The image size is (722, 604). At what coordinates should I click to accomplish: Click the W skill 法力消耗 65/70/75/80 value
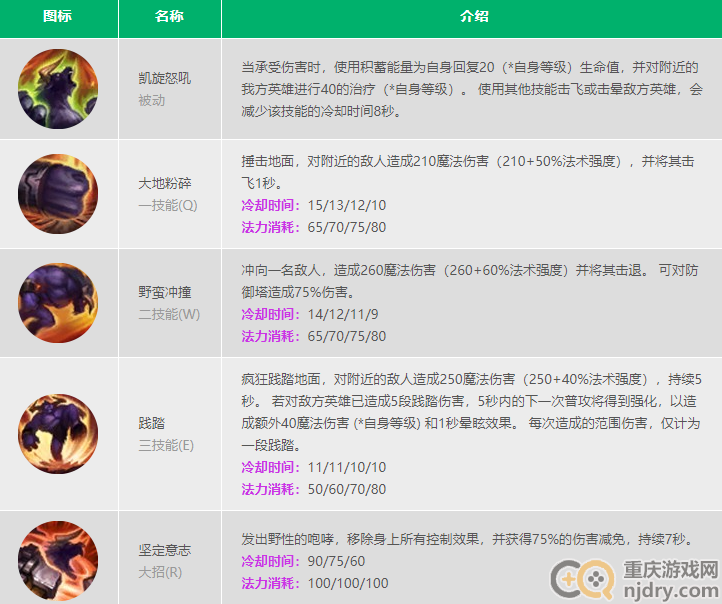(347, 337)
